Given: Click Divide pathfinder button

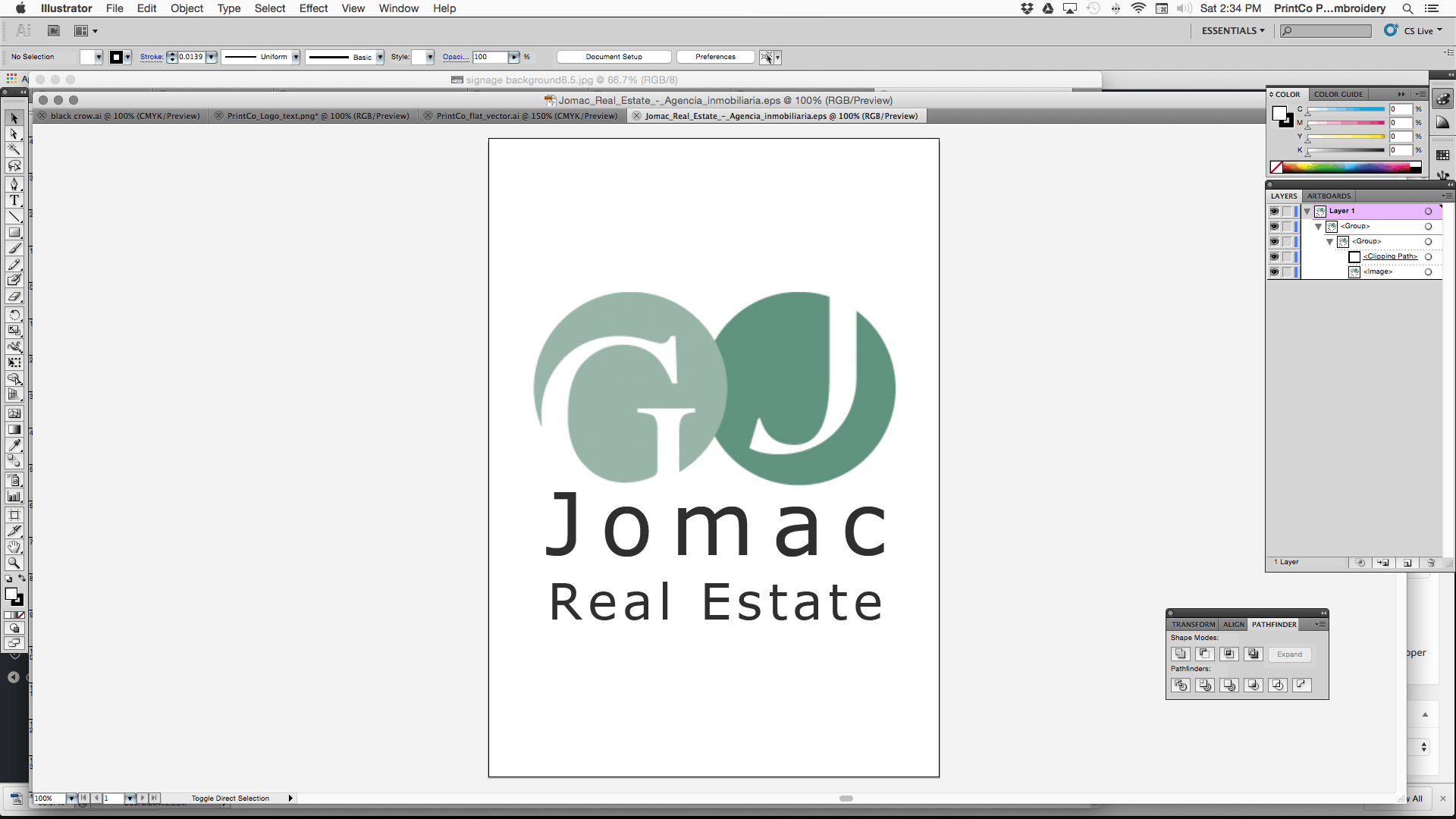Looking at the screenshot, I should (1181, 685).
